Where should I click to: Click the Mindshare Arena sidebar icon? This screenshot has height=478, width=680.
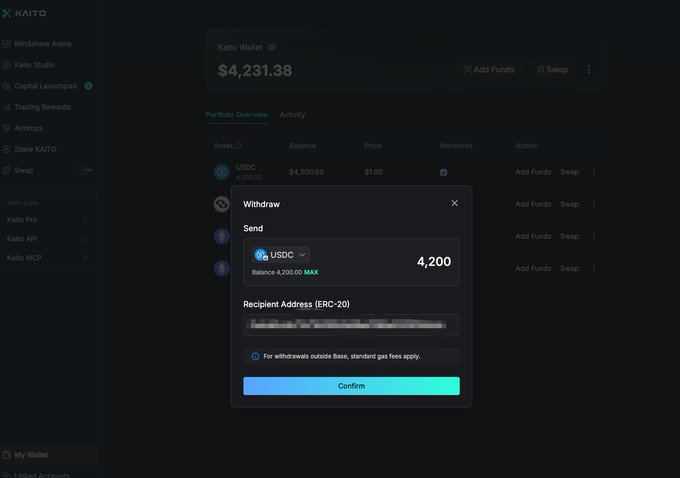coord(7,44)
